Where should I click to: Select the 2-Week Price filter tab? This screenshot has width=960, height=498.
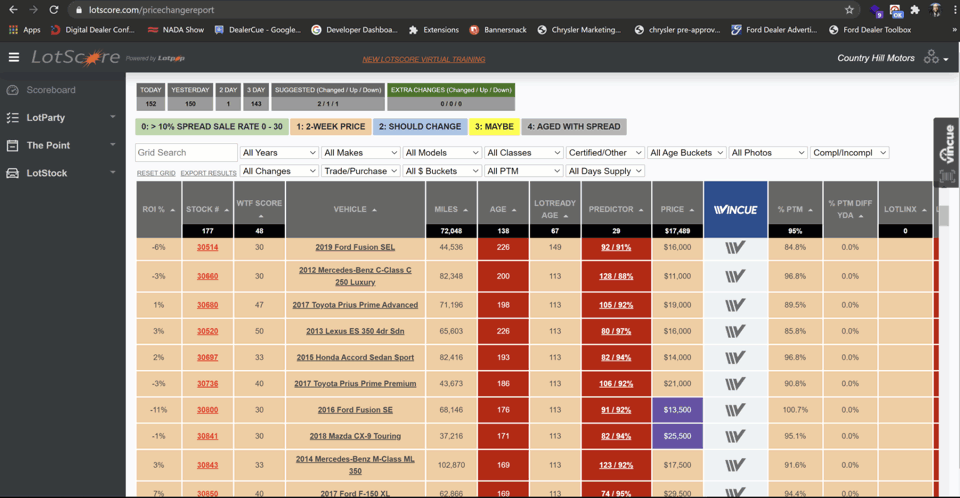coord(331,127)
